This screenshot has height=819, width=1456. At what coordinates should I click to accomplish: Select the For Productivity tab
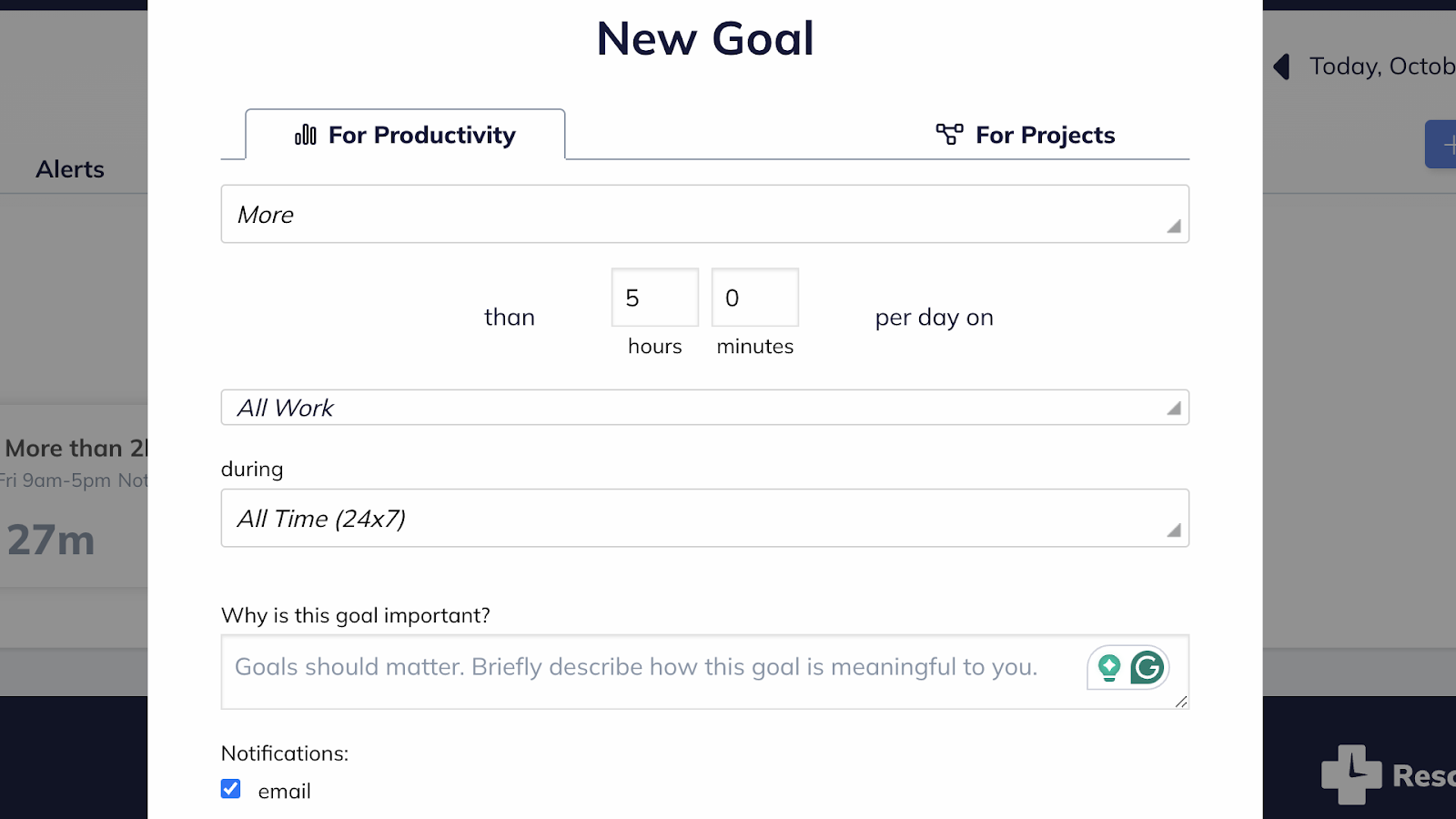coord(405,135)
